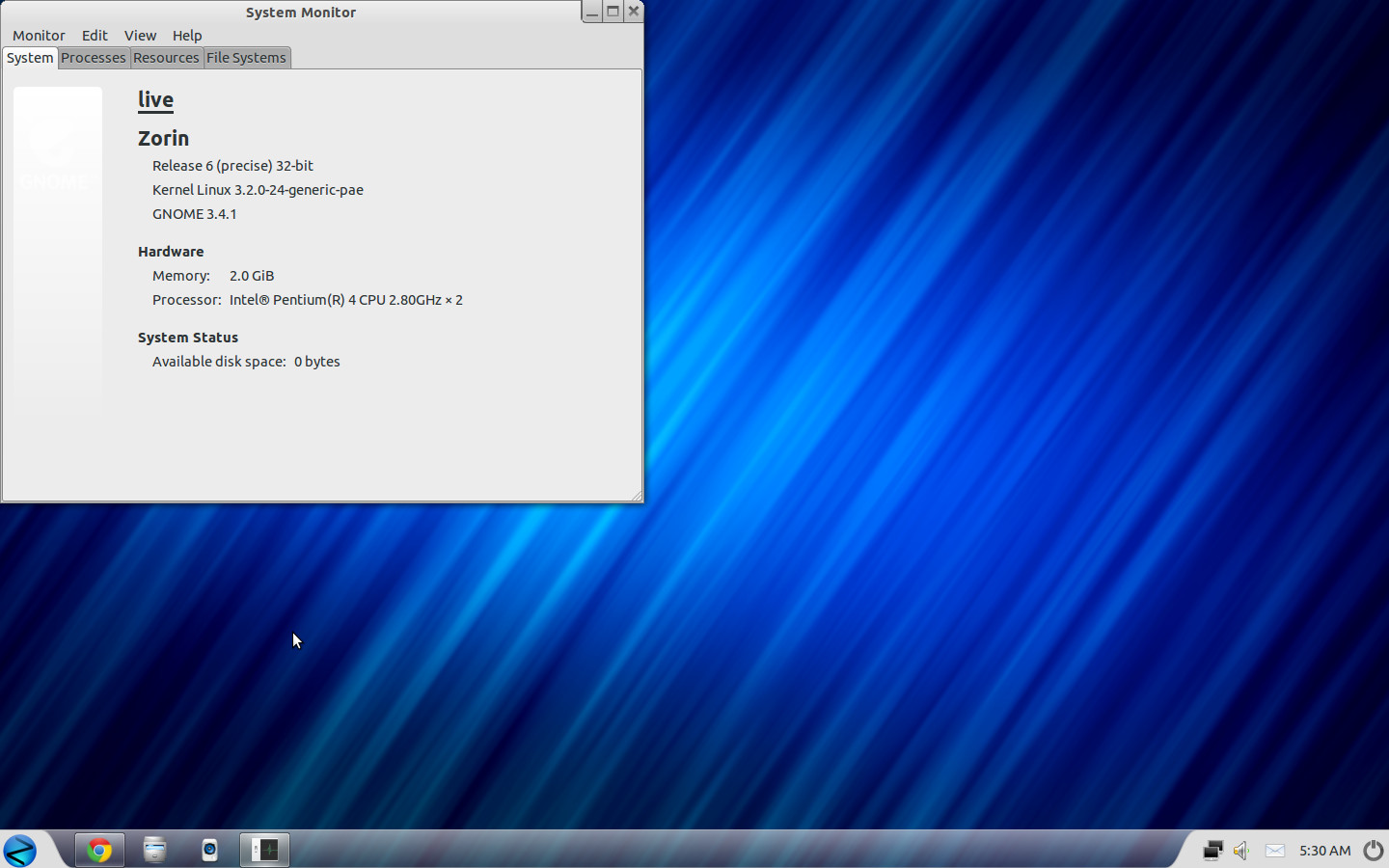The image size is (1389, 868).
Task: Open the Monitor menu
Action: (39, 35)
